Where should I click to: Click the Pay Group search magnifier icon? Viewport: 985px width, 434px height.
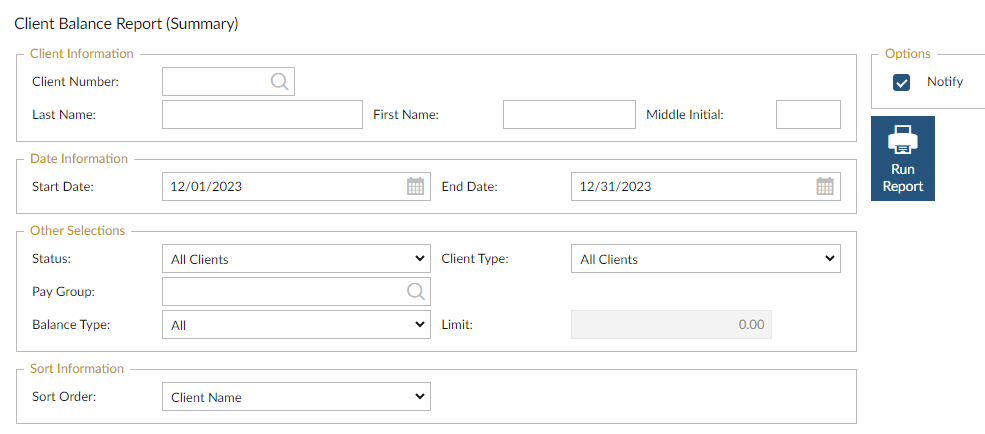point(415,291)
